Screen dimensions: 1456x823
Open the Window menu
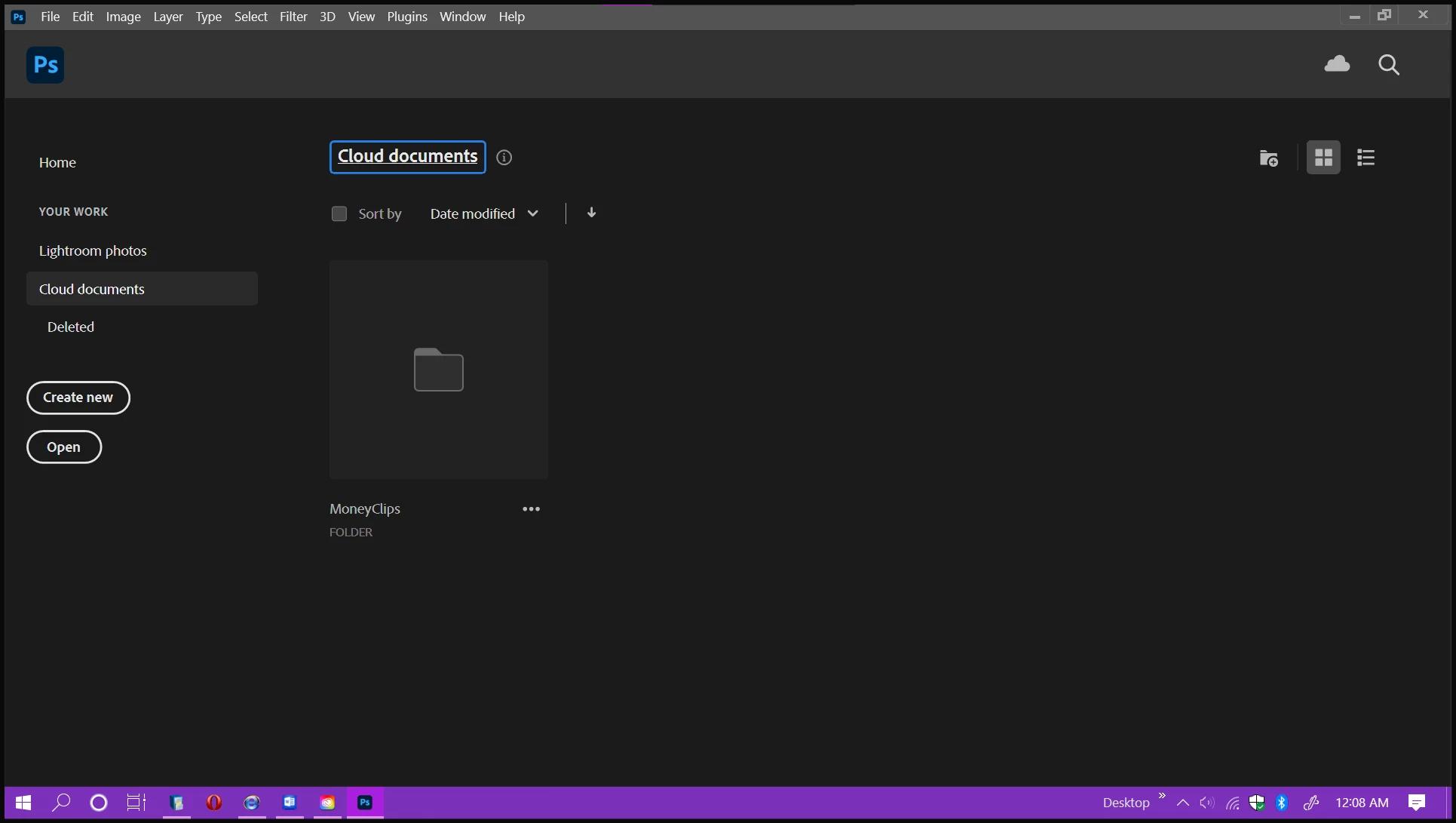(x=462, y=17)
